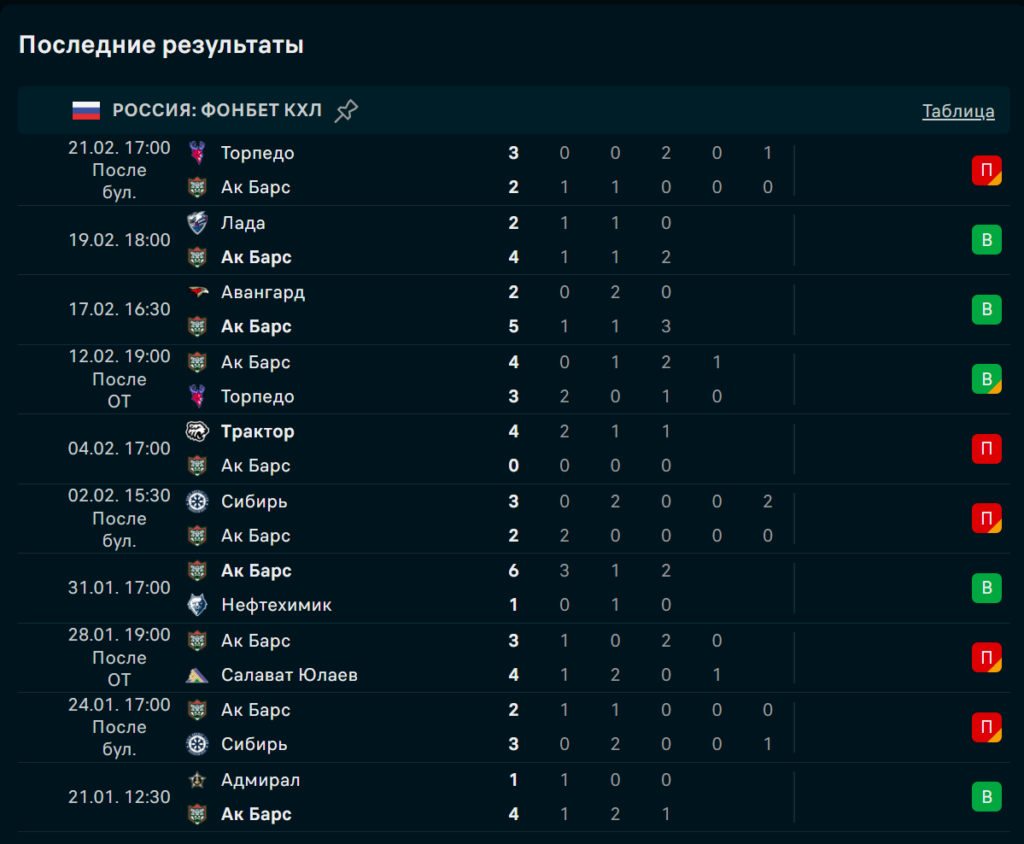
Task: Click the Торпедо logo in 21.02 match
Action: tap(197, 153)
